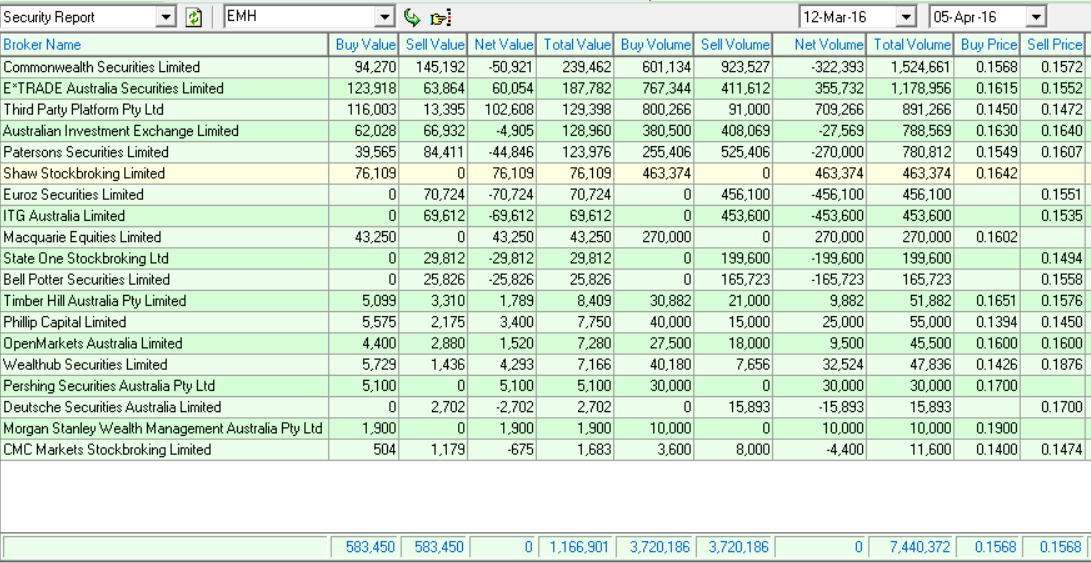This screenshot has width=1091, height=563.
Task: Click Patersons sell value 84,411 cell
Action: [433, 152]
